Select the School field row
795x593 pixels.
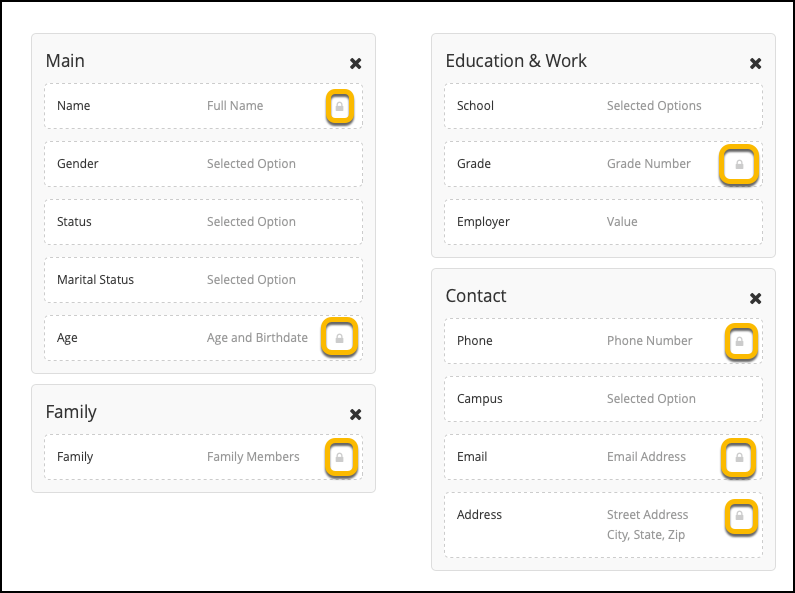coord(603,106)
